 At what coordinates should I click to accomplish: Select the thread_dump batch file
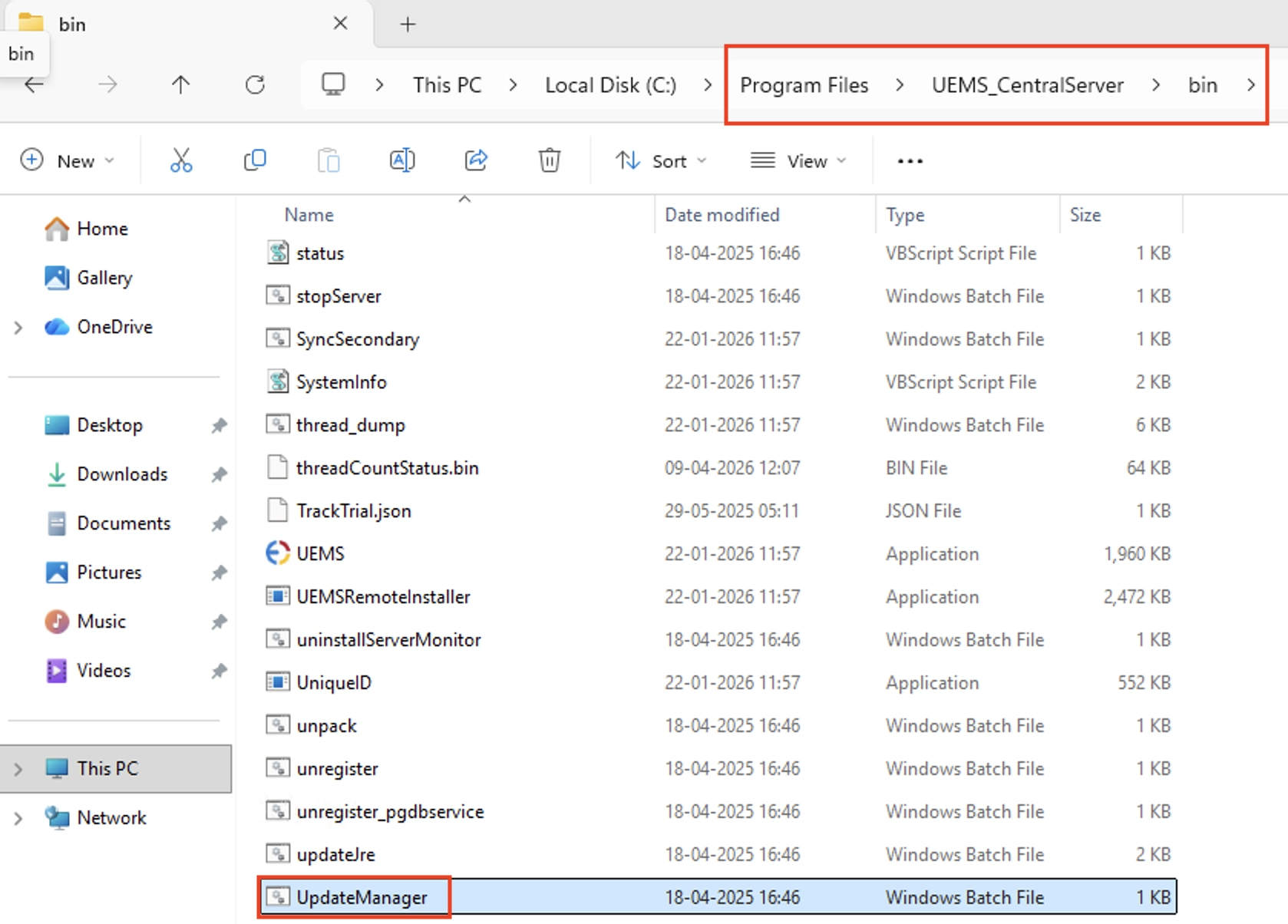[x=718, y=425]
